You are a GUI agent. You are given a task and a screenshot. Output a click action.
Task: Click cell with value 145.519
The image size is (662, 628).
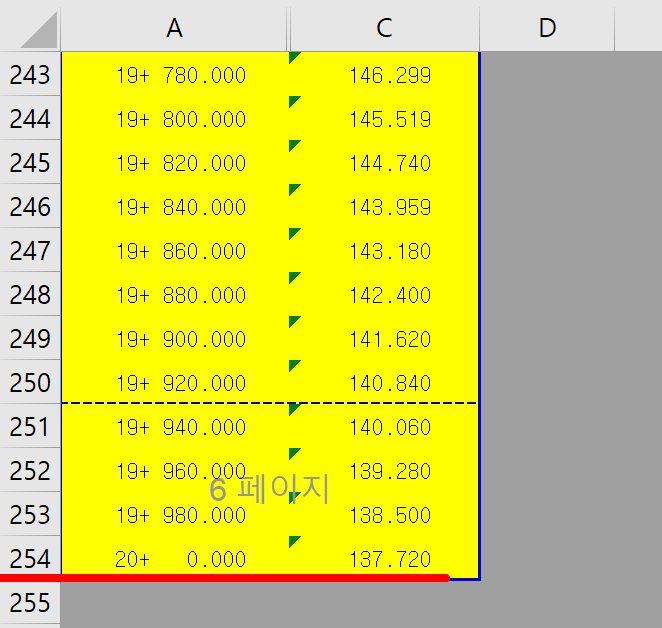coord(384,118)
